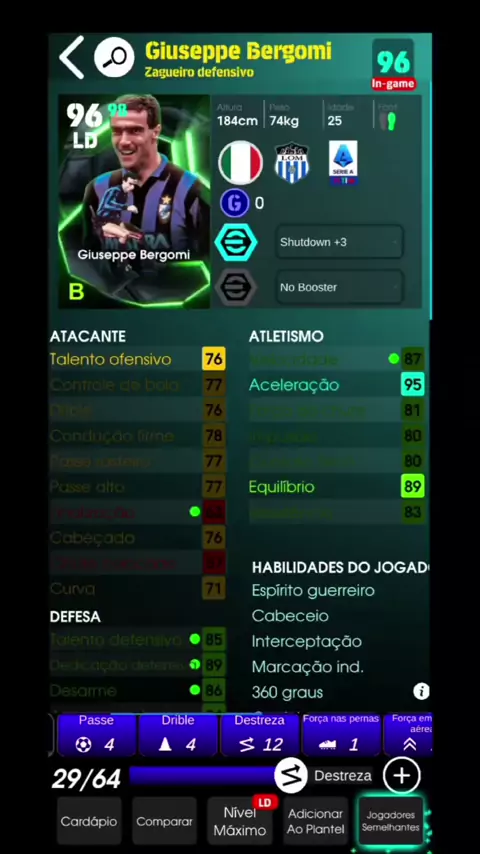Click the blue G coin icon
This screenshot has height=854, width=480.
(x=235, y=203)
